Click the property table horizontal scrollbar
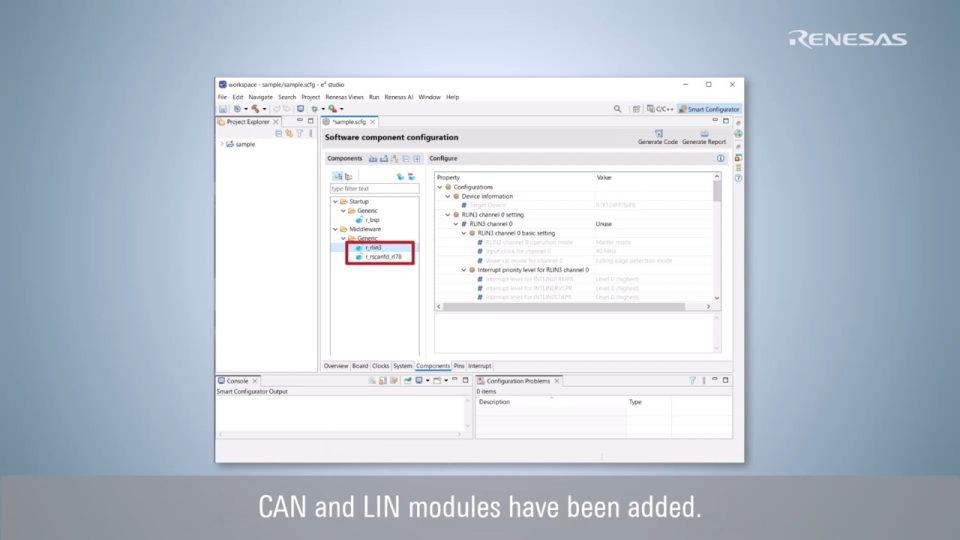 tap(564, 307)
